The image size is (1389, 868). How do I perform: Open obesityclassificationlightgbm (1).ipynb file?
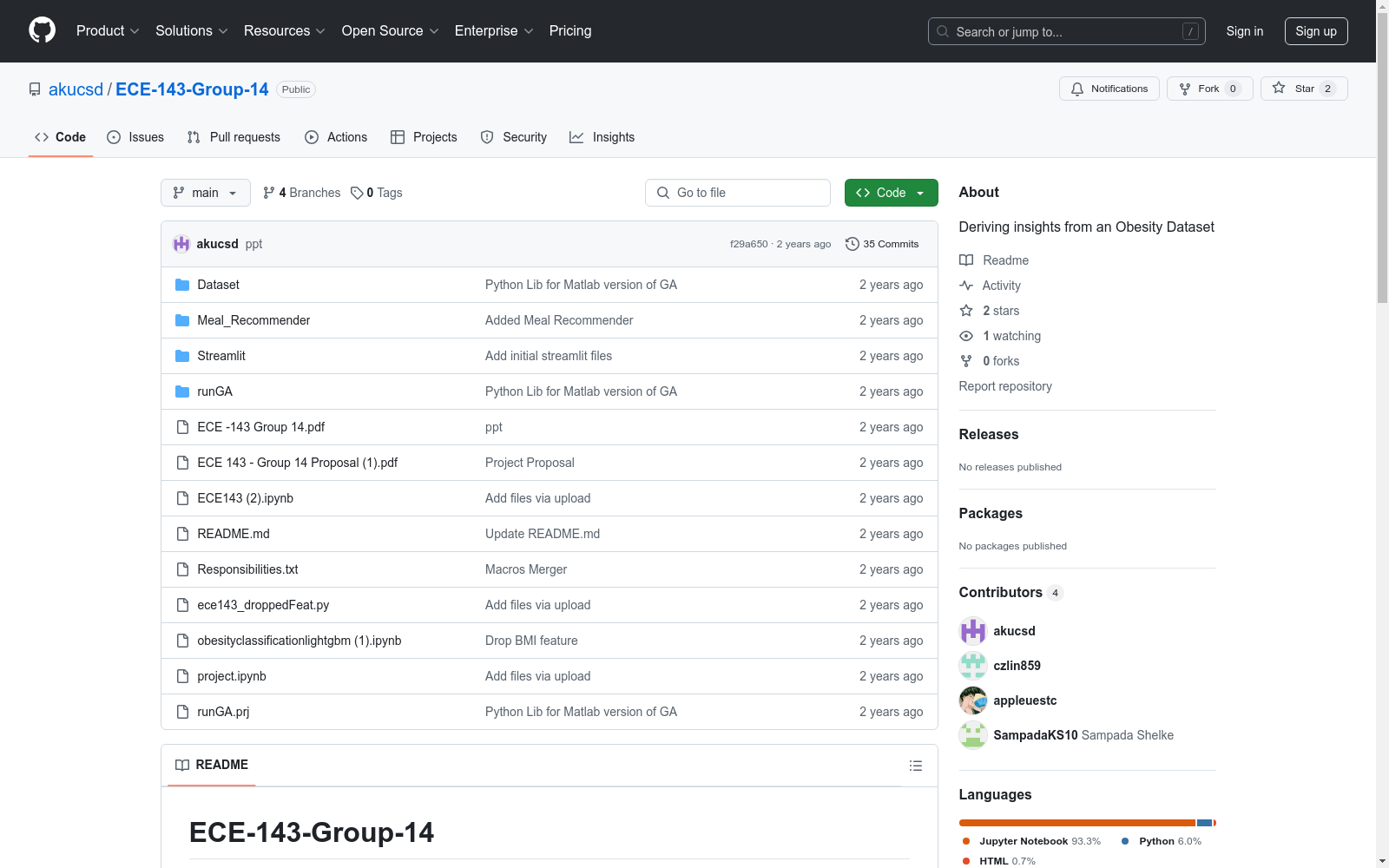(x=300, y=641)
